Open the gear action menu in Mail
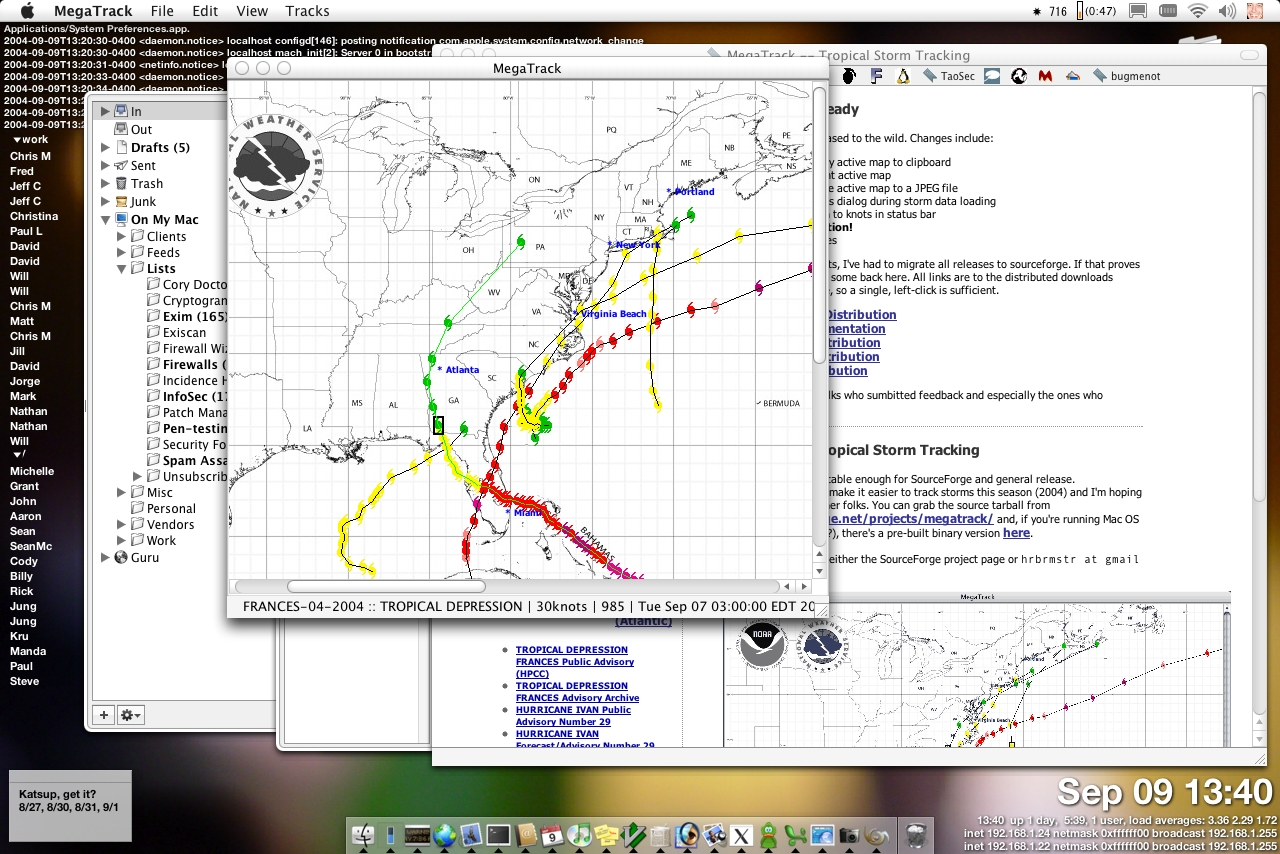This screenshot has height=854, width=1280. point(131,715)
